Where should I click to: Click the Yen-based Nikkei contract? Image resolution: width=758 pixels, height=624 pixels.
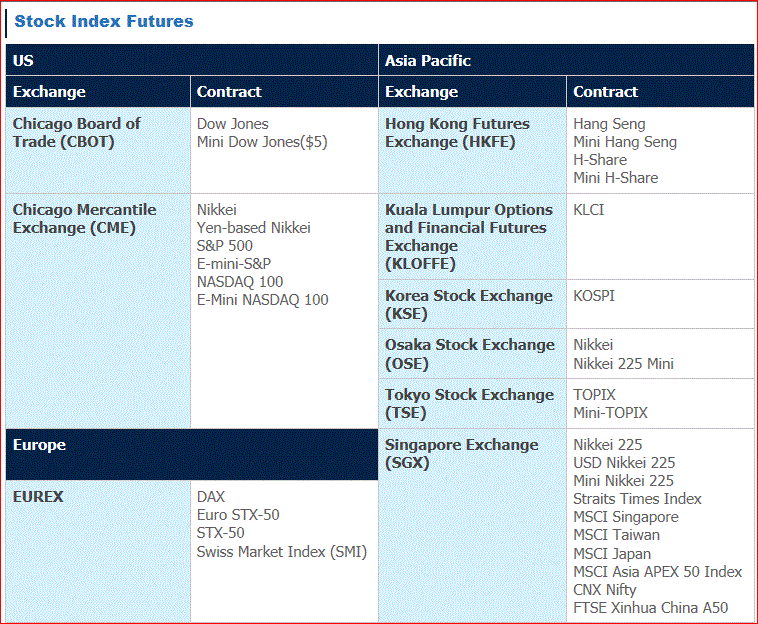(254, 228)
